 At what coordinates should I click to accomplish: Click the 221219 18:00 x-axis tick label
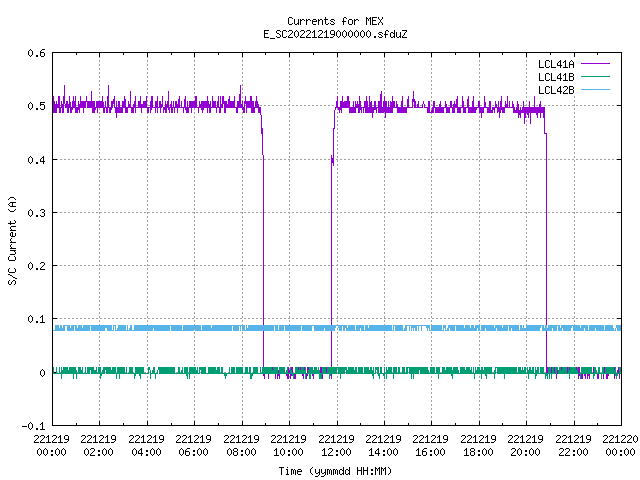click(x=478, y=445)
